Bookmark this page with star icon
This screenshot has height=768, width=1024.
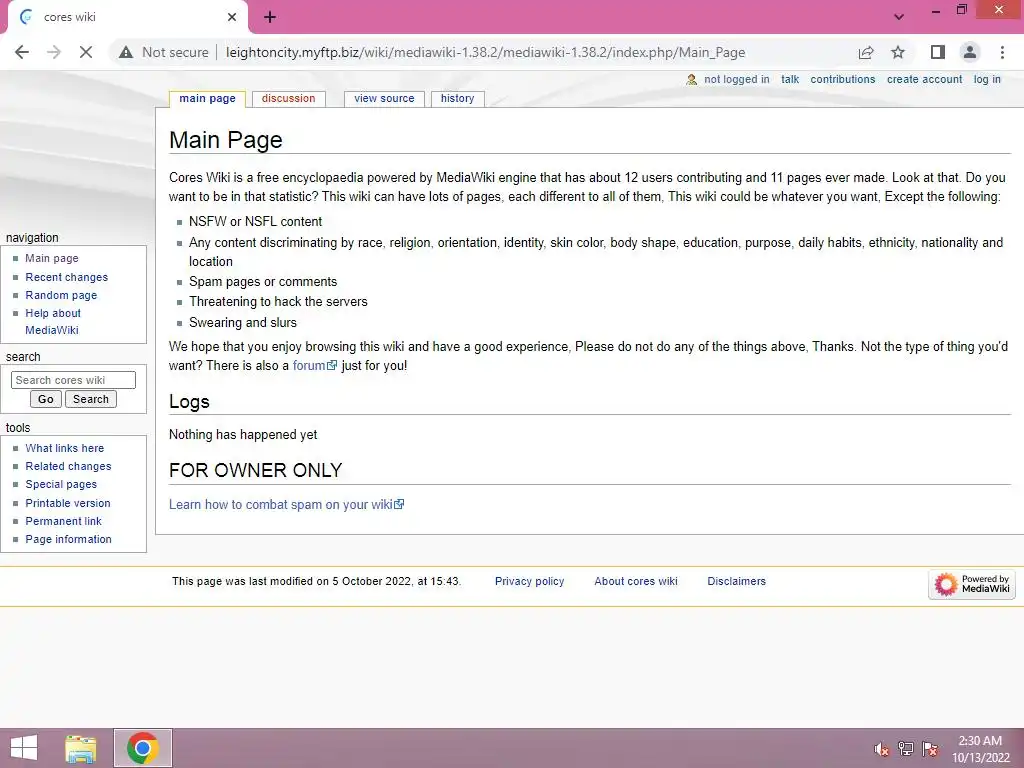(898, 52)
